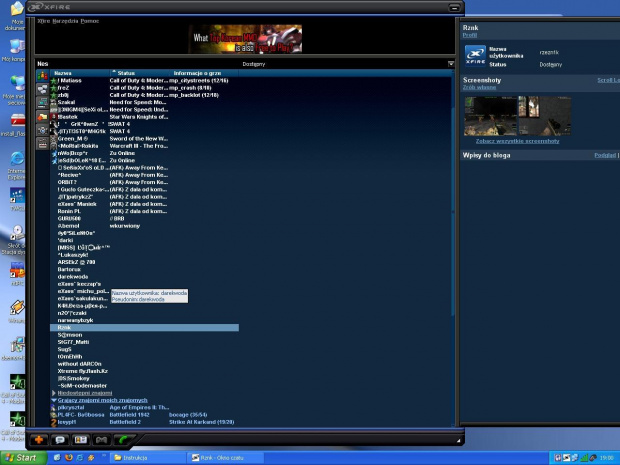The height and width of the screenshot is (465, 620).
Task: Open the Instrukcja taskbar button
Action: point(147,458)
